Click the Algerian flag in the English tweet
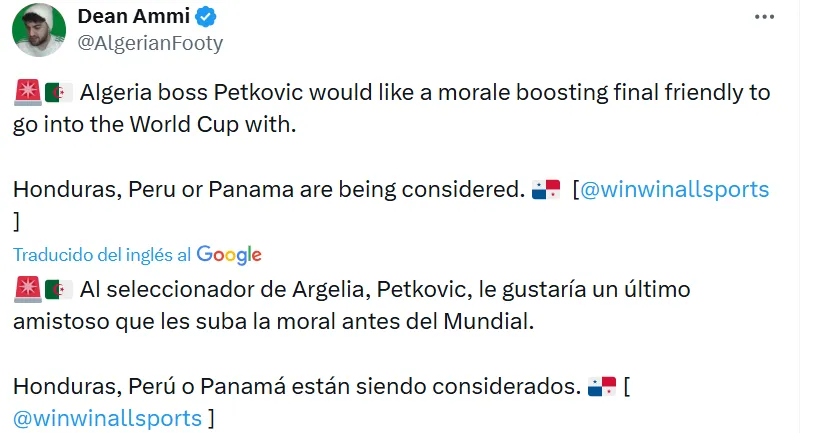The height and width of the screenshot is (433, 822). coord(59,93)
